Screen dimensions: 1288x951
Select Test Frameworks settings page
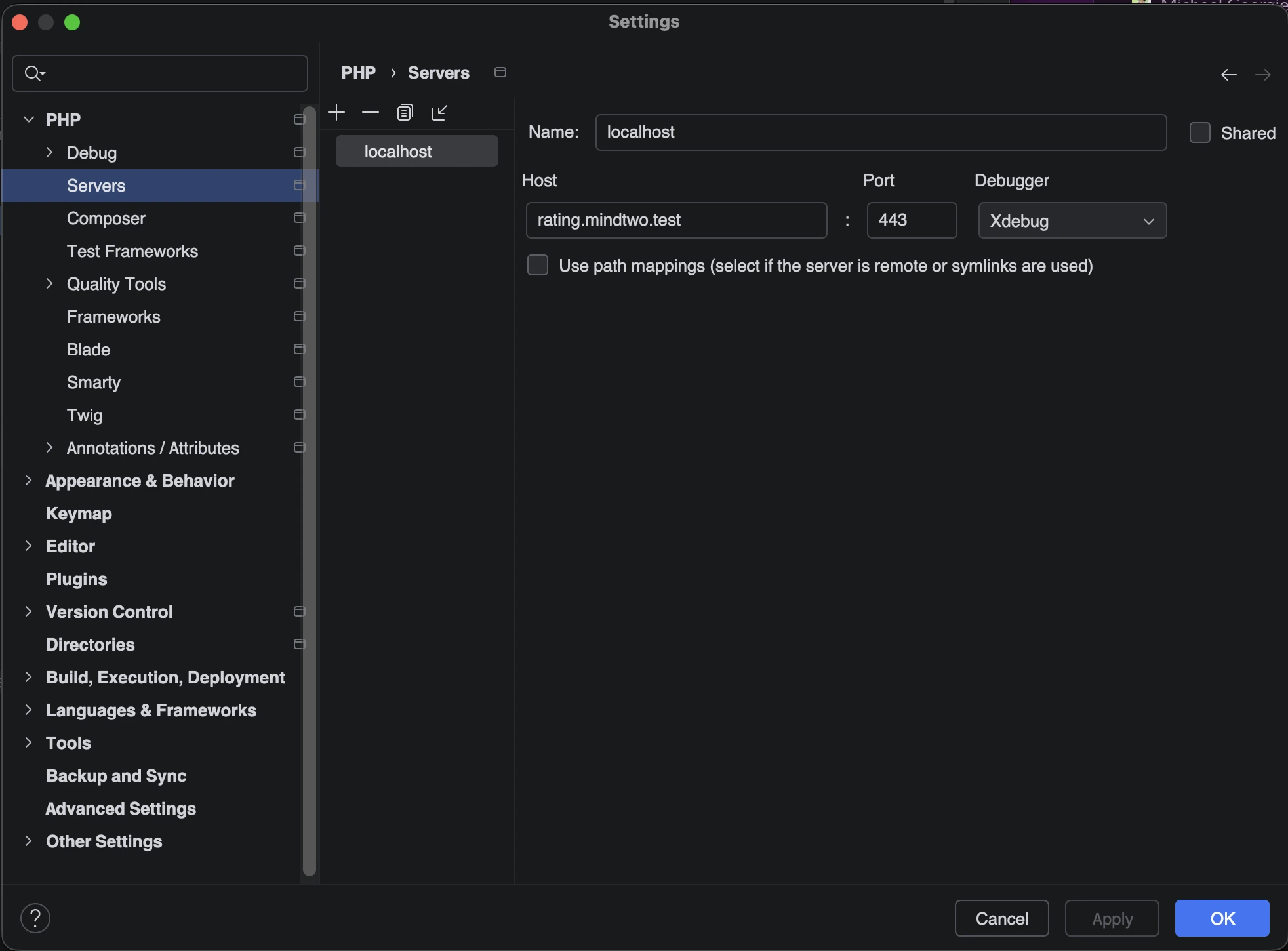tap(132, 251)
